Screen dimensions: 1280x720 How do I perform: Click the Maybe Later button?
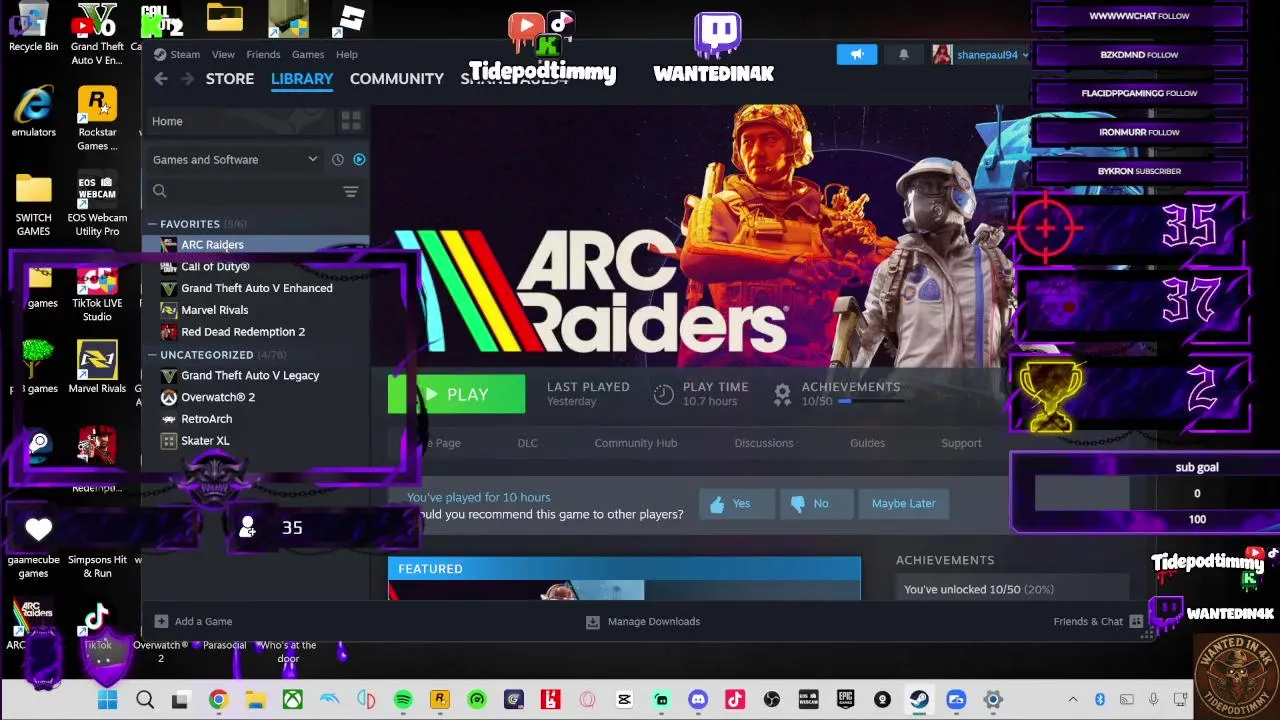pyautogui.click(x=903, y=504)
